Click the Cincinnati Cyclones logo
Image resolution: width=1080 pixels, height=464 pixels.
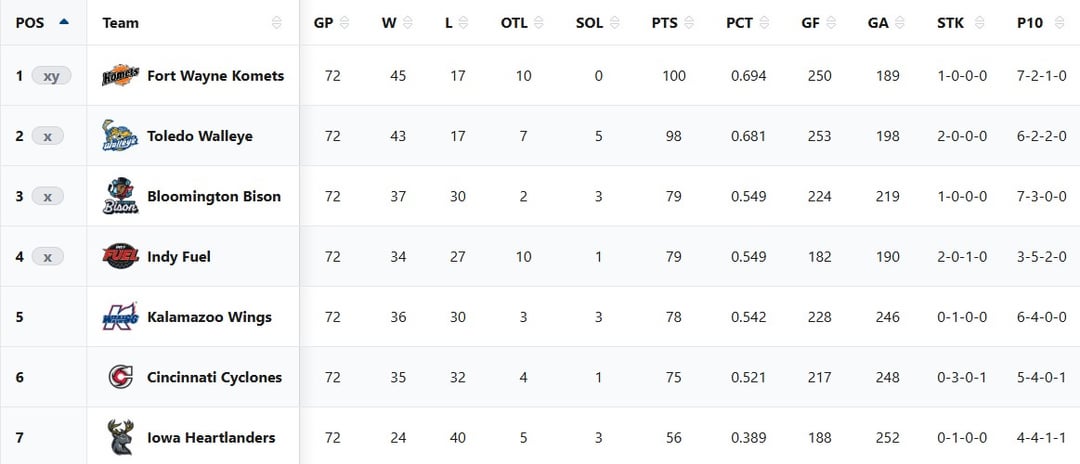(x=121, y=377)
